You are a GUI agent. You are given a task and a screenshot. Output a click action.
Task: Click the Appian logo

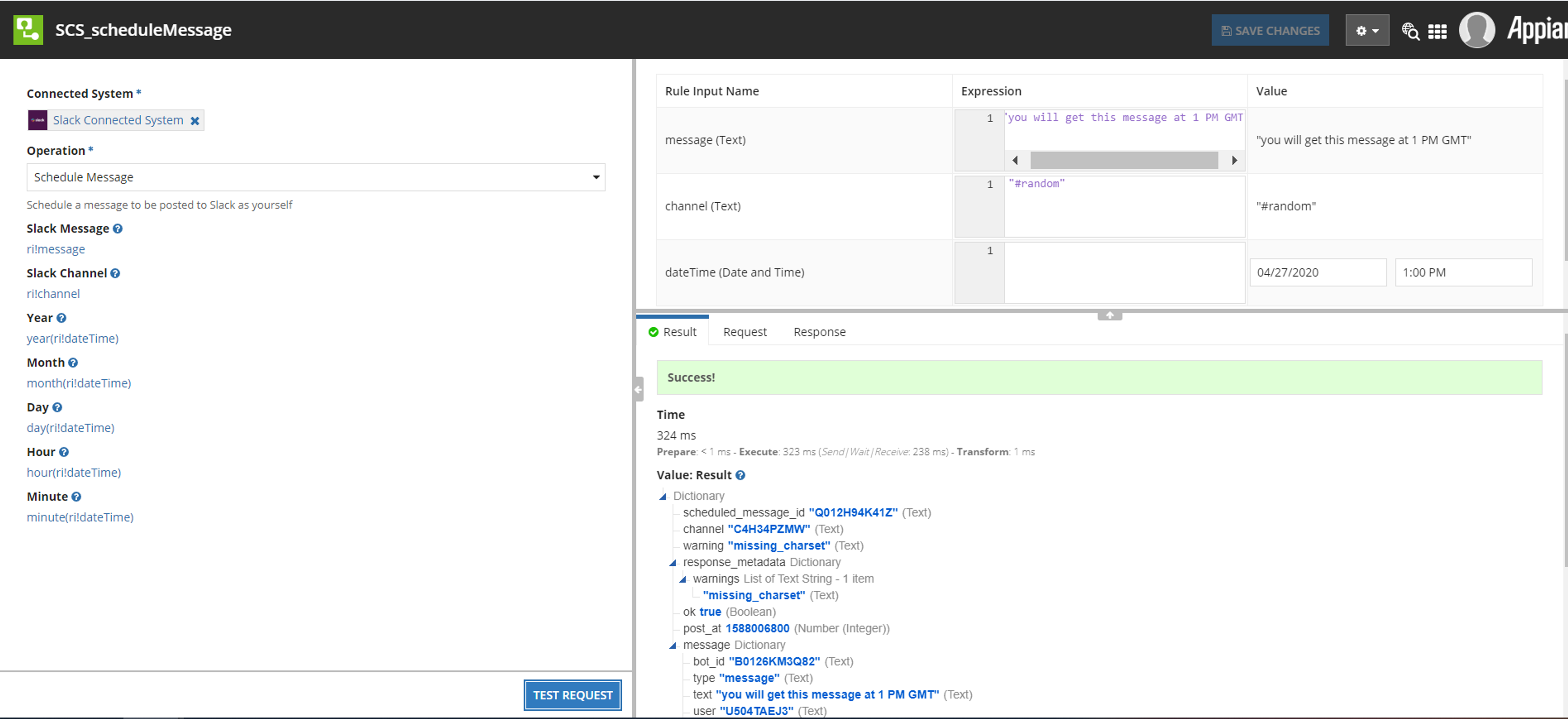[x=1537, y=29]
